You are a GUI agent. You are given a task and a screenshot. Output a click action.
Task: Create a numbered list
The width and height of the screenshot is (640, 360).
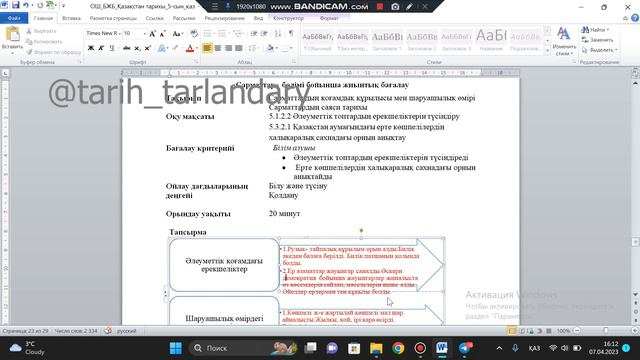pyautogui.click(x=223, y=33)
